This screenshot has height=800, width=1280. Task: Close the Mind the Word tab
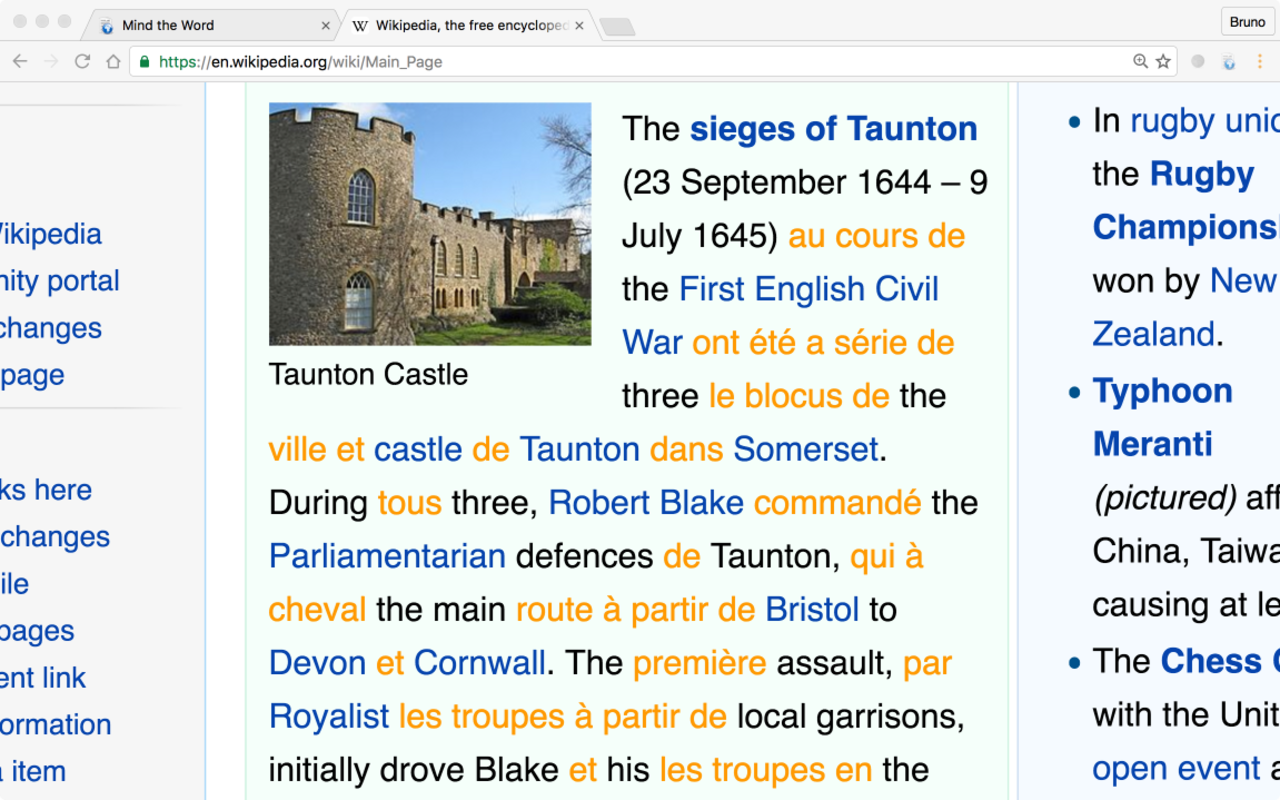coord(325,26)
